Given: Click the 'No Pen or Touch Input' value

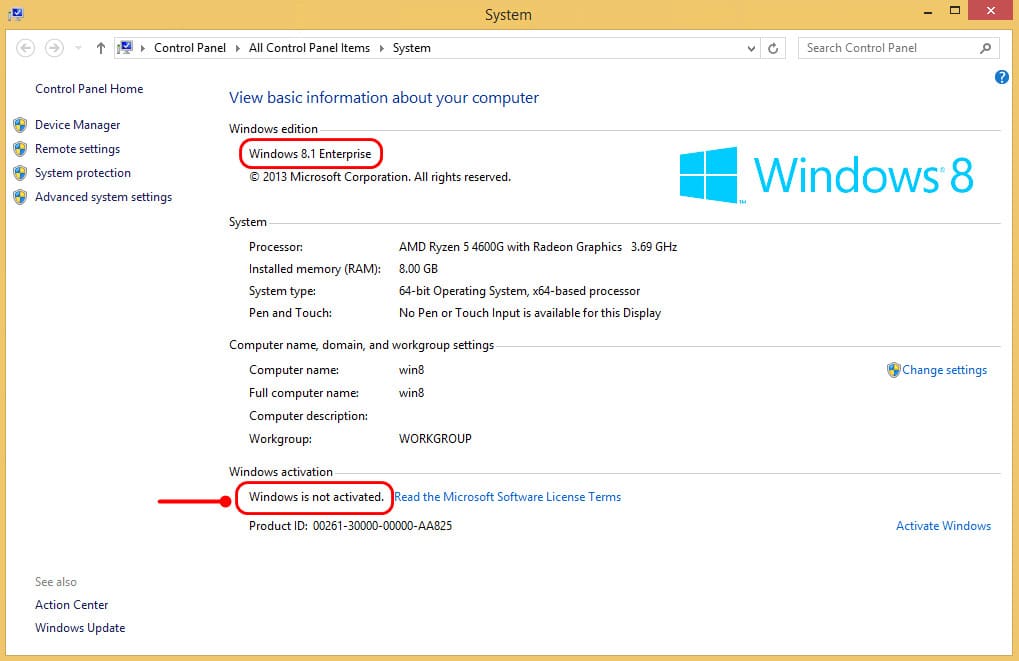Looking at the screenshot, I should (x=530, y=313).
